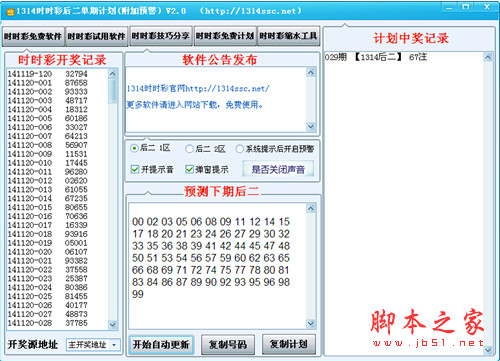Click scroll up arrow in 开奖记录 list
The width and height of the screenshot is (500, 361).
tap(113, 74)
